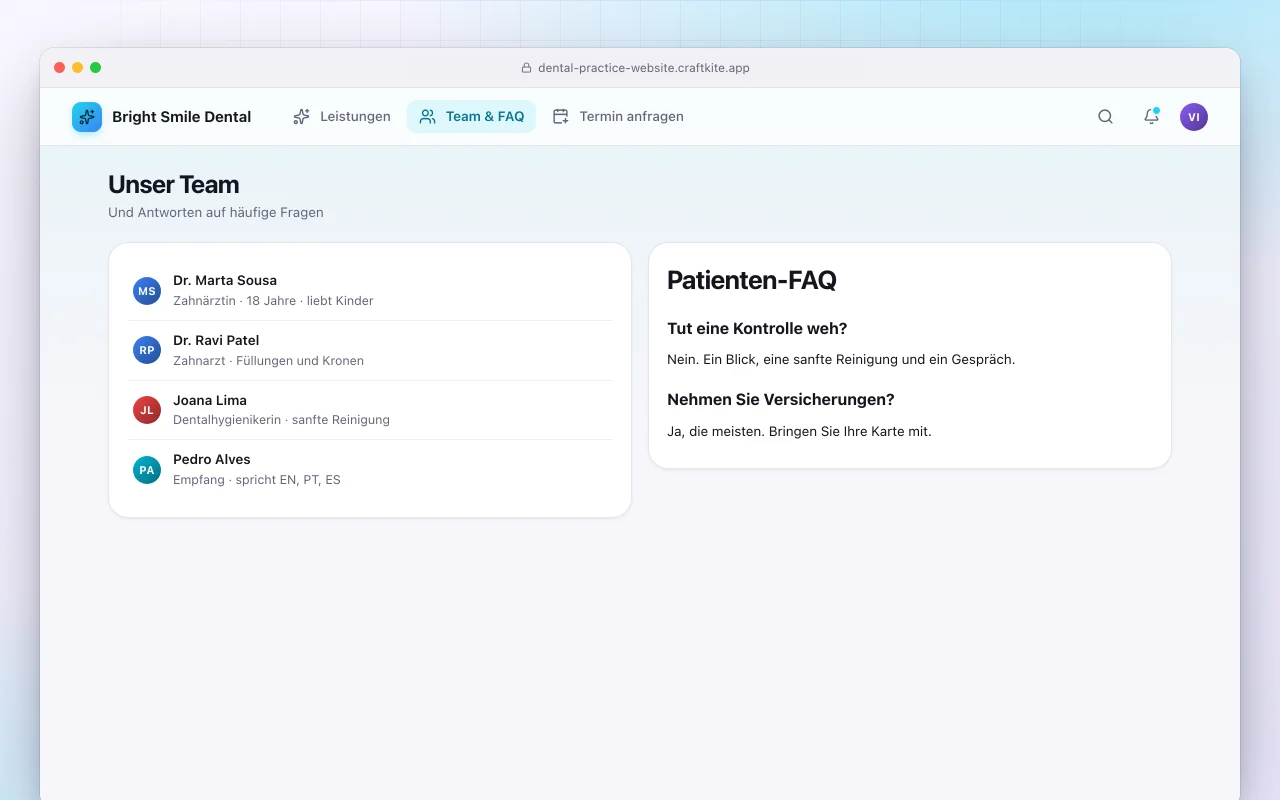Select the Pedro Alves name

click(212, 459)
